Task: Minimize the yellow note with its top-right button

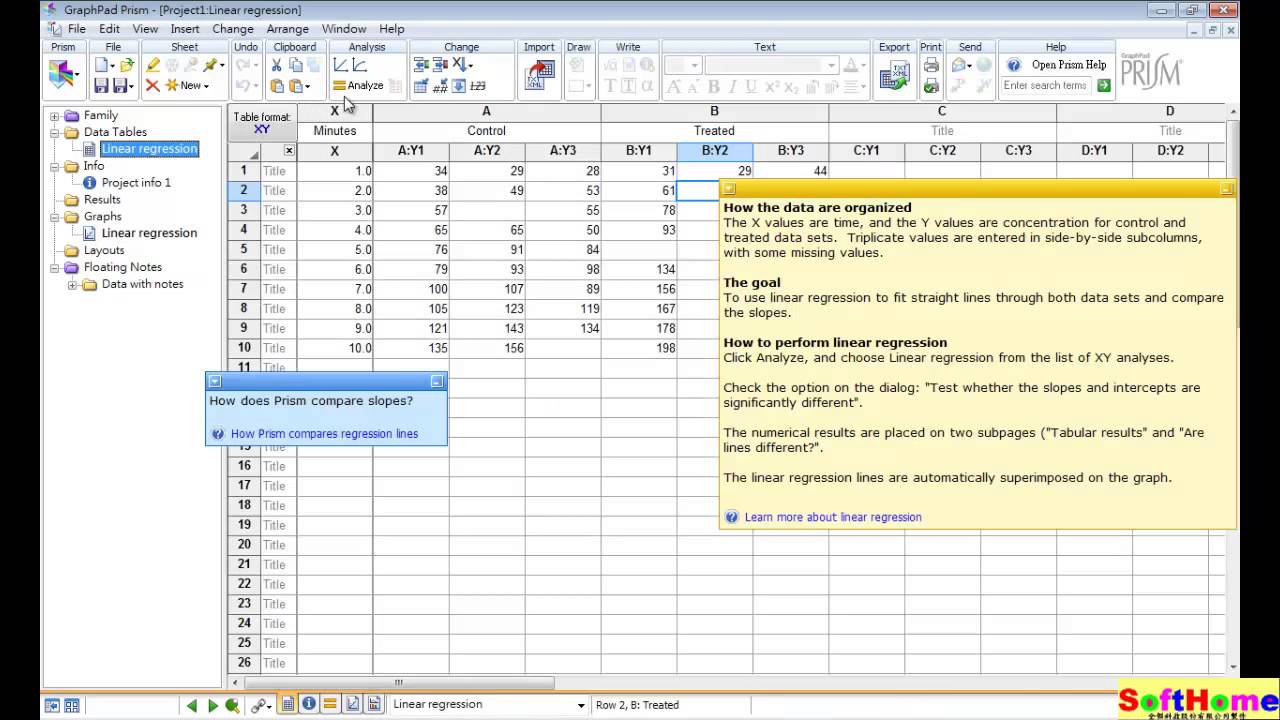Action: (1226, 189)
